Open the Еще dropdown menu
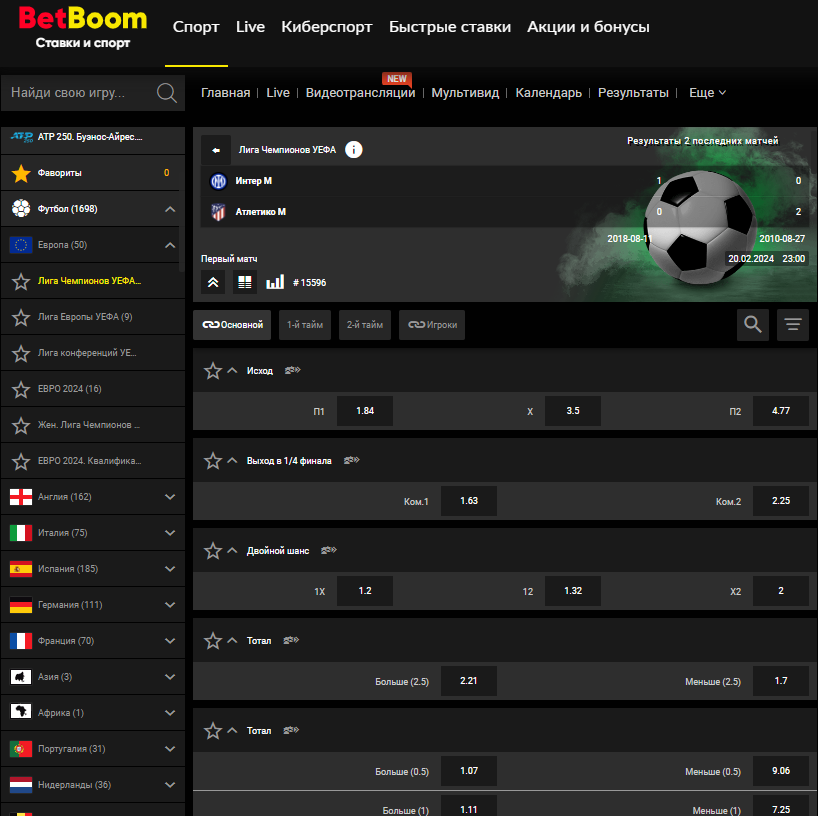The width and height of the screenshot is (818, 816). point(707,93)
